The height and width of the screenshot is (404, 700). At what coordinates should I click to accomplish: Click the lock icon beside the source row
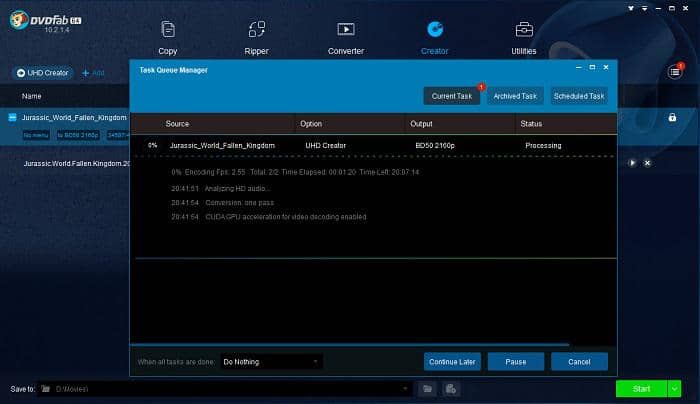672,117
